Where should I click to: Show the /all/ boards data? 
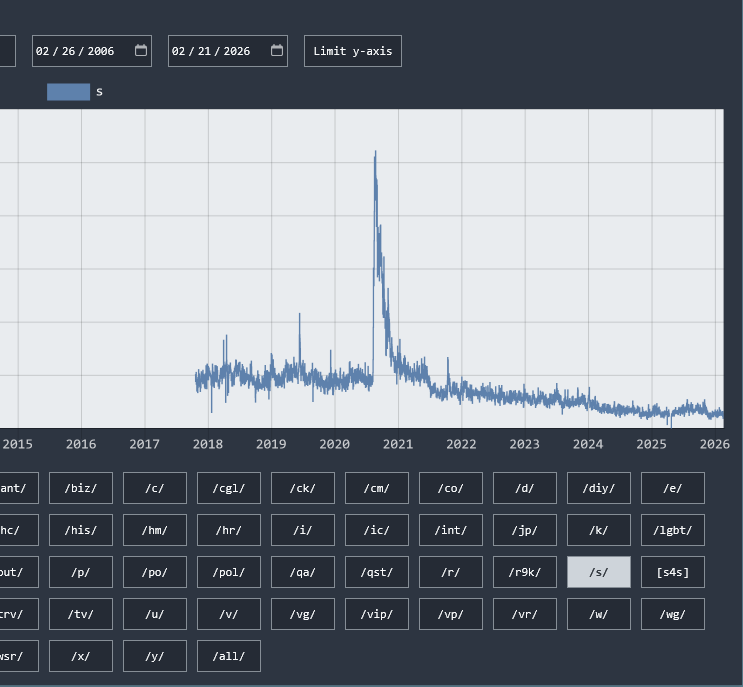tap(229, 656)
